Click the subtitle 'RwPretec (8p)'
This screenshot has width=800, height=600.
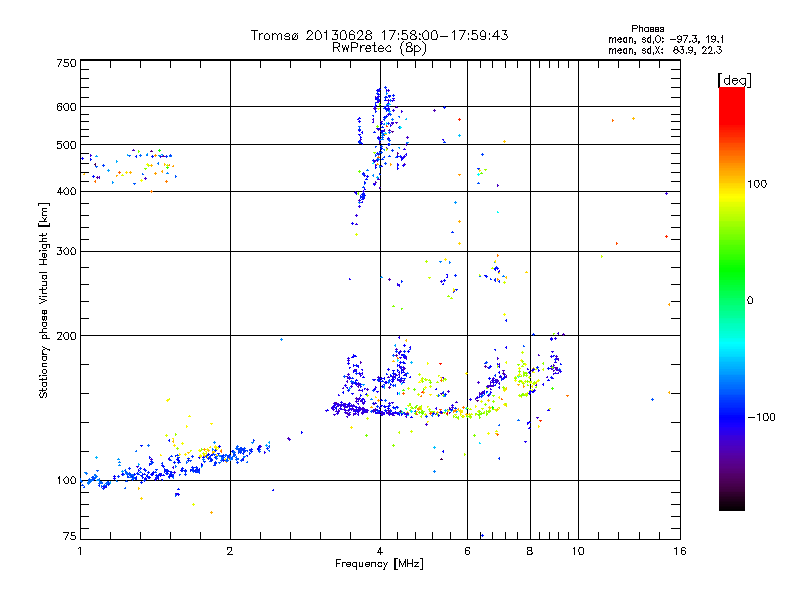(379, 48)
